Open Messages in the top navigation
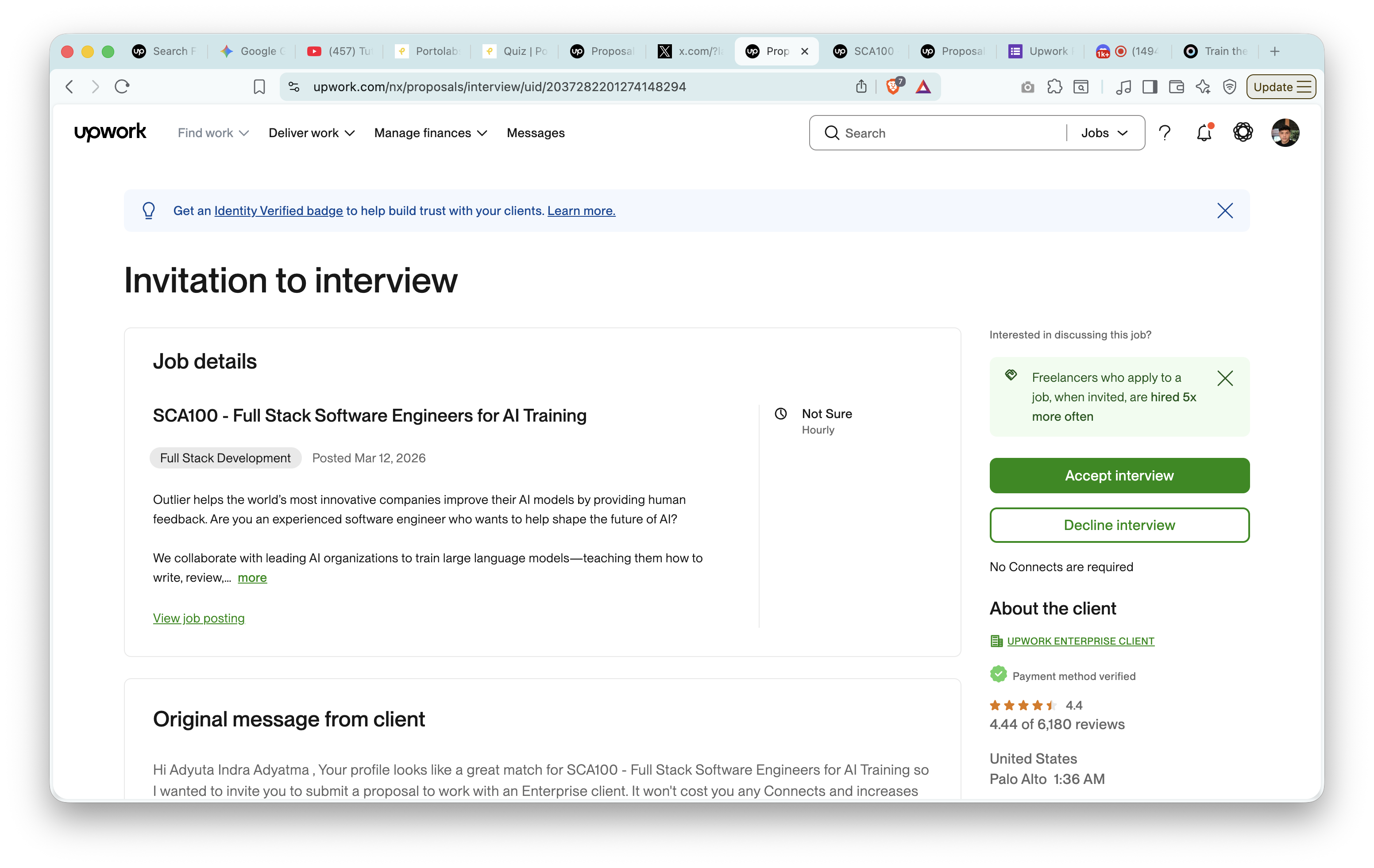 [x=535, y=133]
